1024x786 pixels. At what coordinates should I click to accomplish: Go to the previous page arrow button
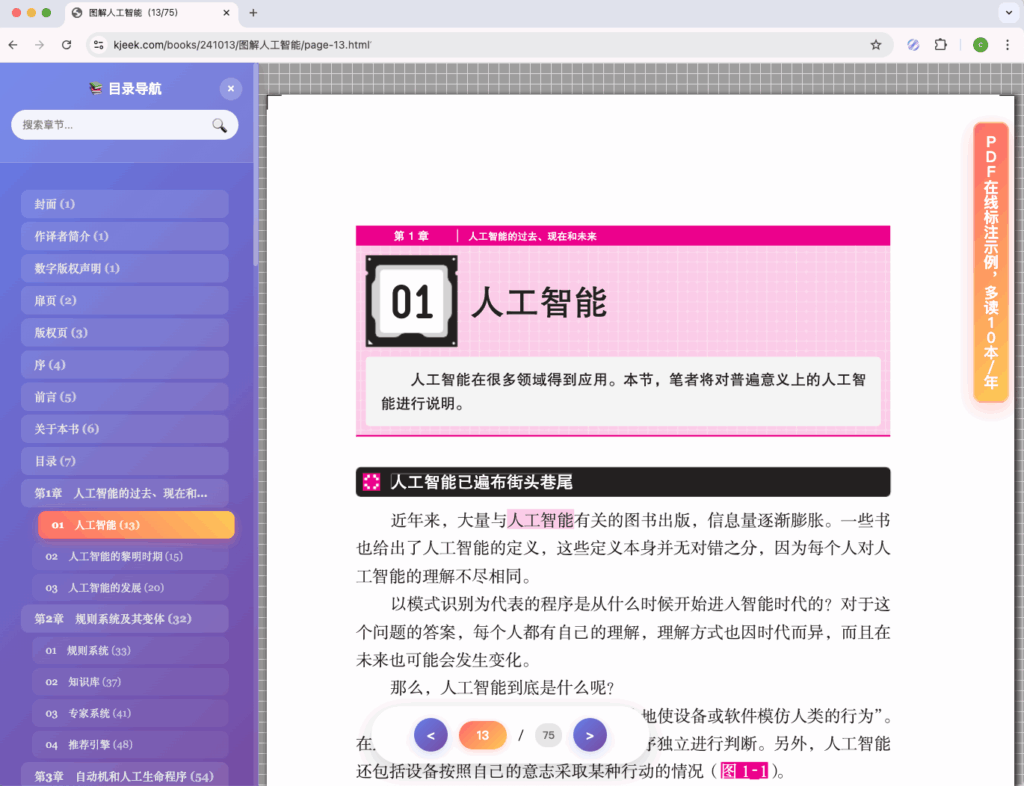click(x=430, y=735)
